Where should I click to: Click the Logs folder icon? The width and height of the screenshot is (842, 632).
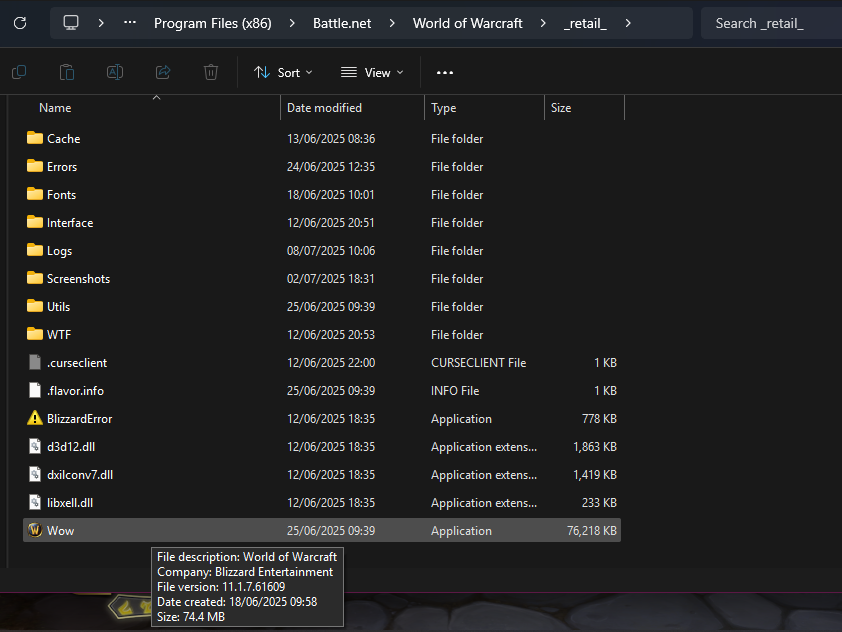(x=35, y=250)
